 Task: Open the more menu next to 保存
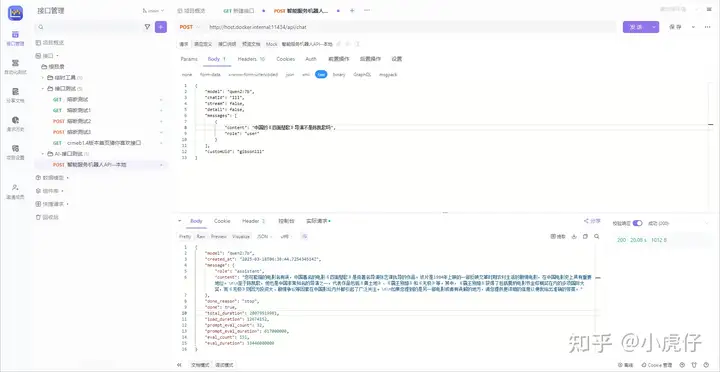pos(707,27)
